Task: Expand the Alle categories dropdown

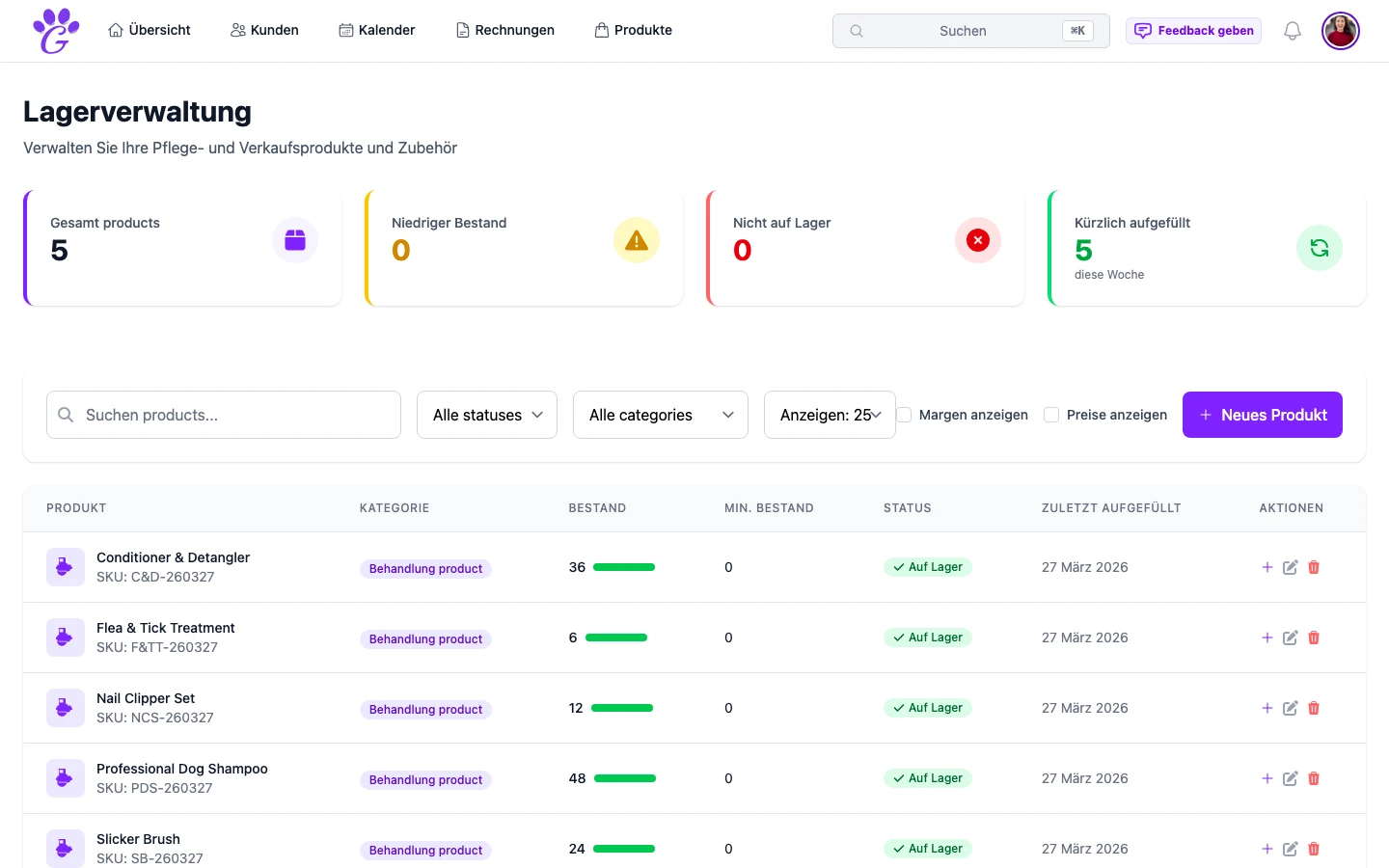Action: click(x=660, y=415)
